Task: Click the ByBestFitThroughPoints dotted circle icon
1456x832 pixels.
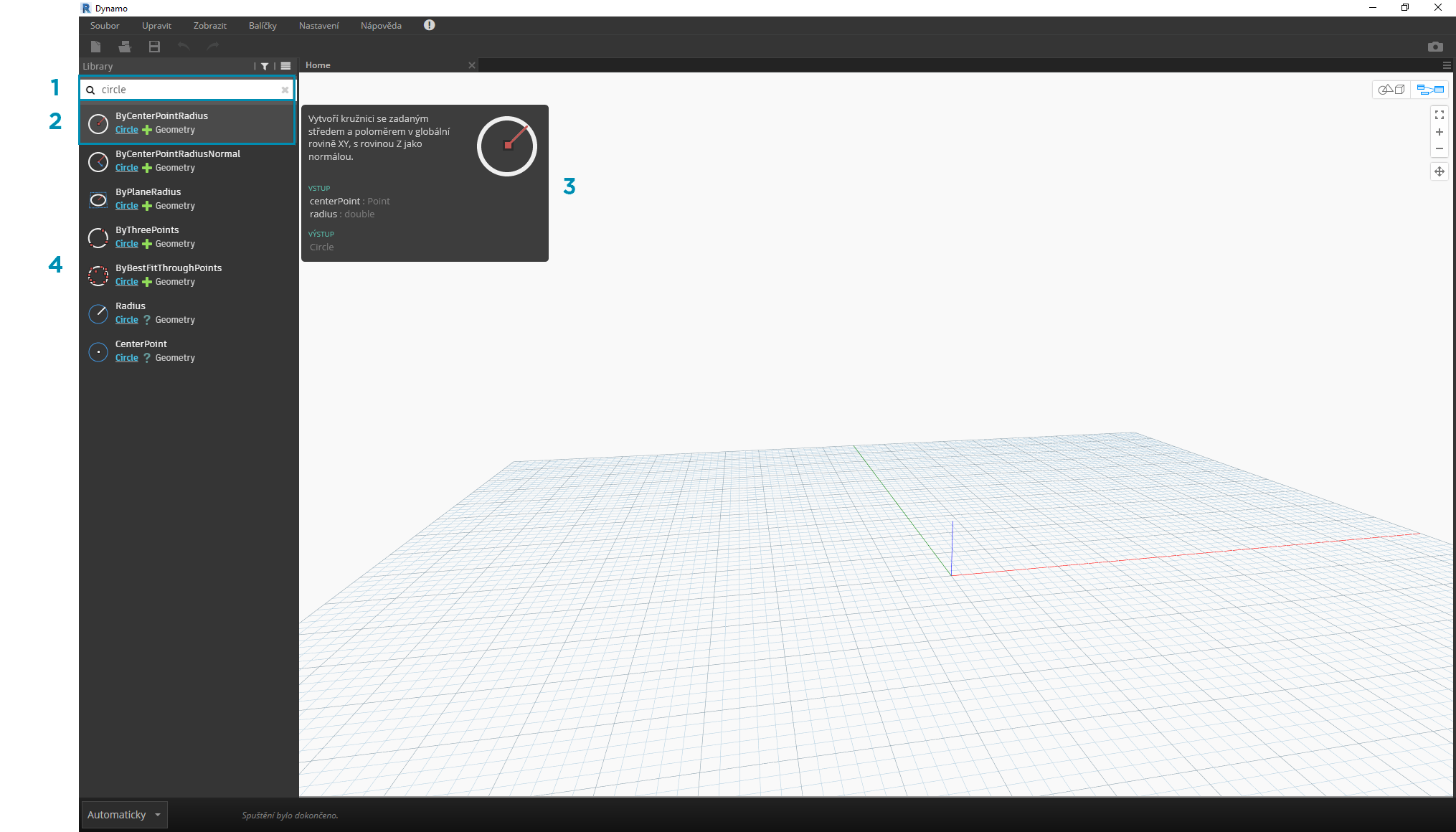Action: pyautogui.click(x=98, y=275)
